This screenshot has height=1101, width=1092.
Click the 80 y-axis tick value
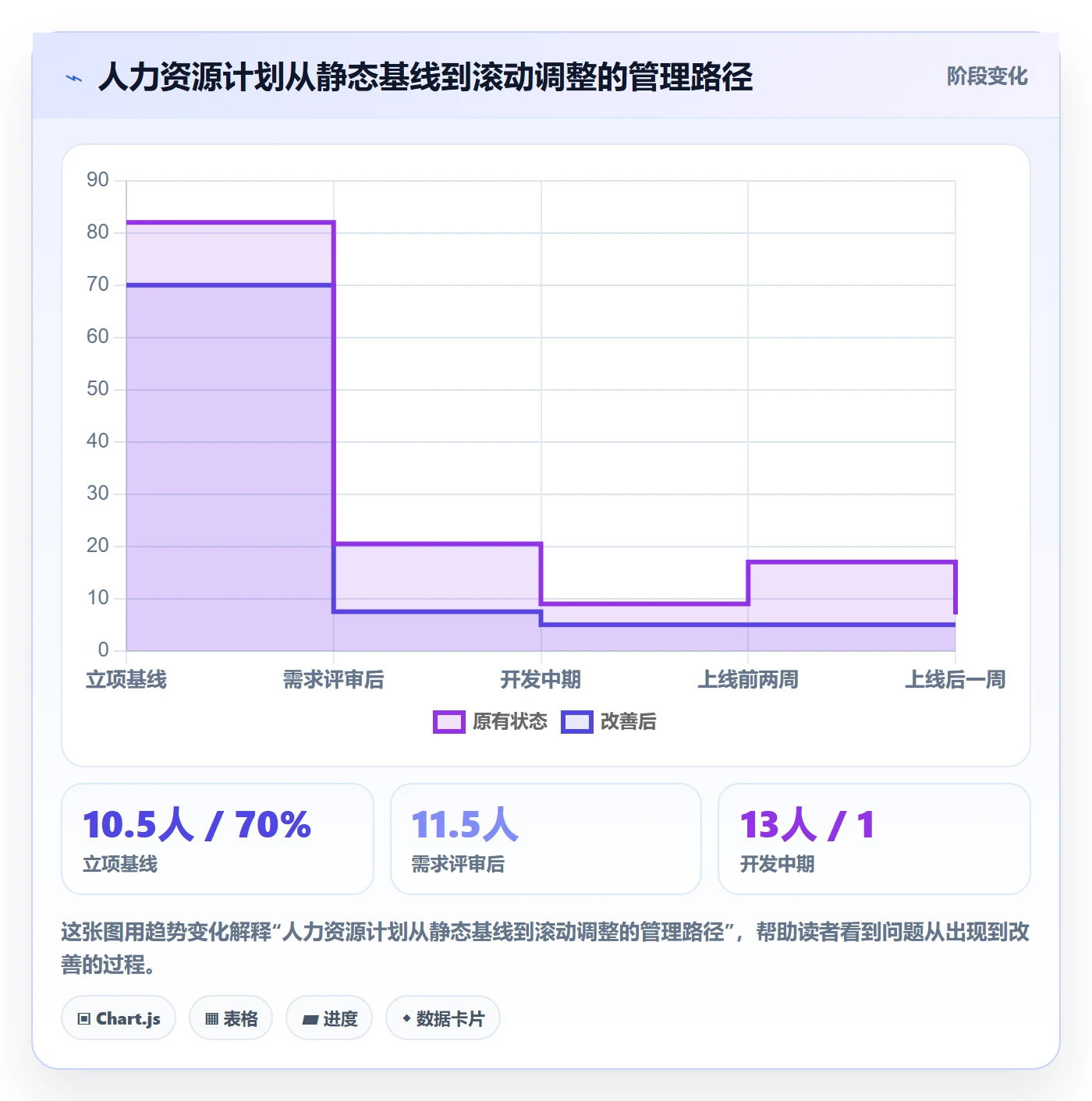click(x=97, y=232)
